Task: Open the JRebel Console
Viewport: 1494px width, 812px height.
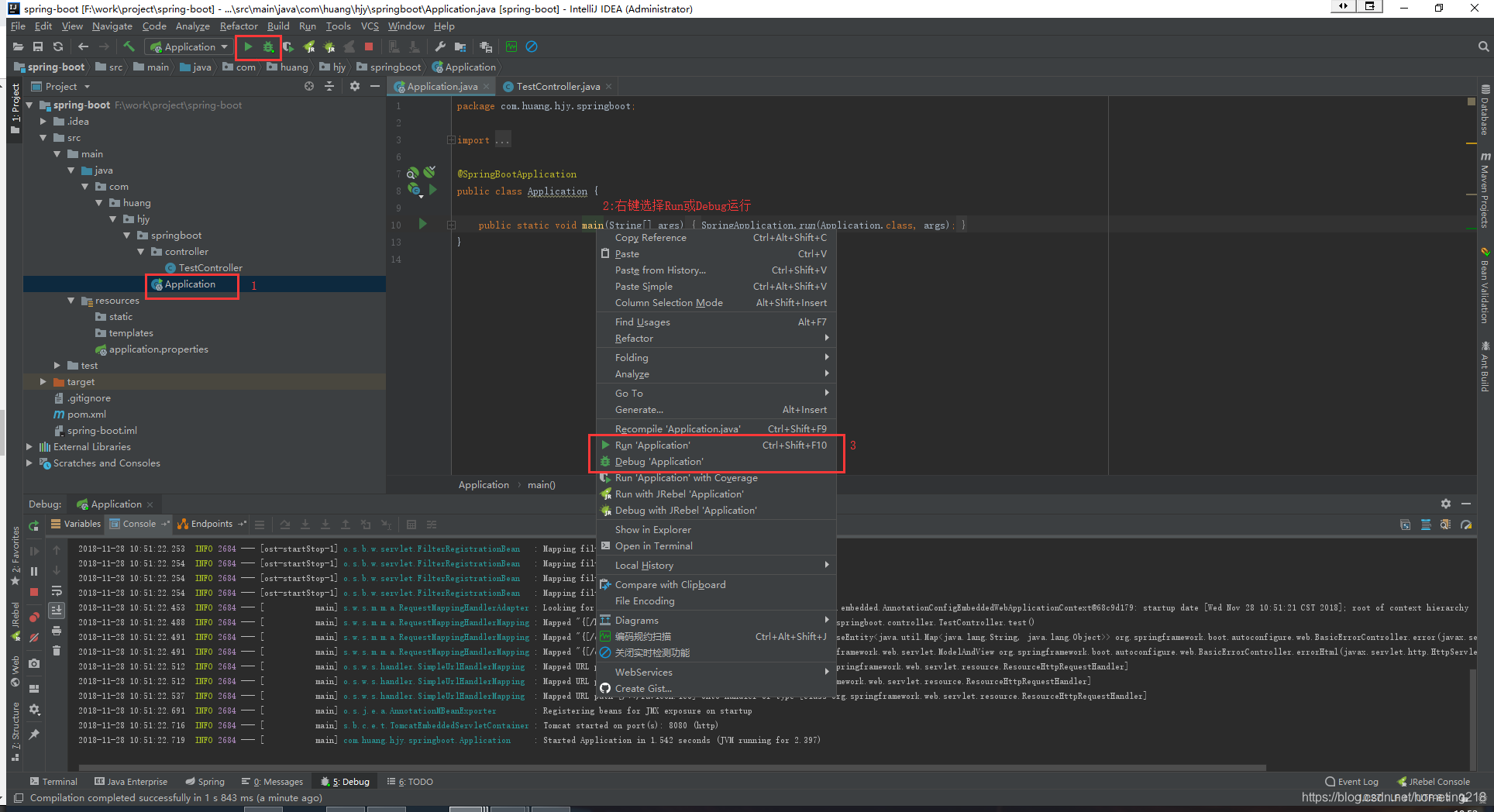Action: click(1433, 782)
